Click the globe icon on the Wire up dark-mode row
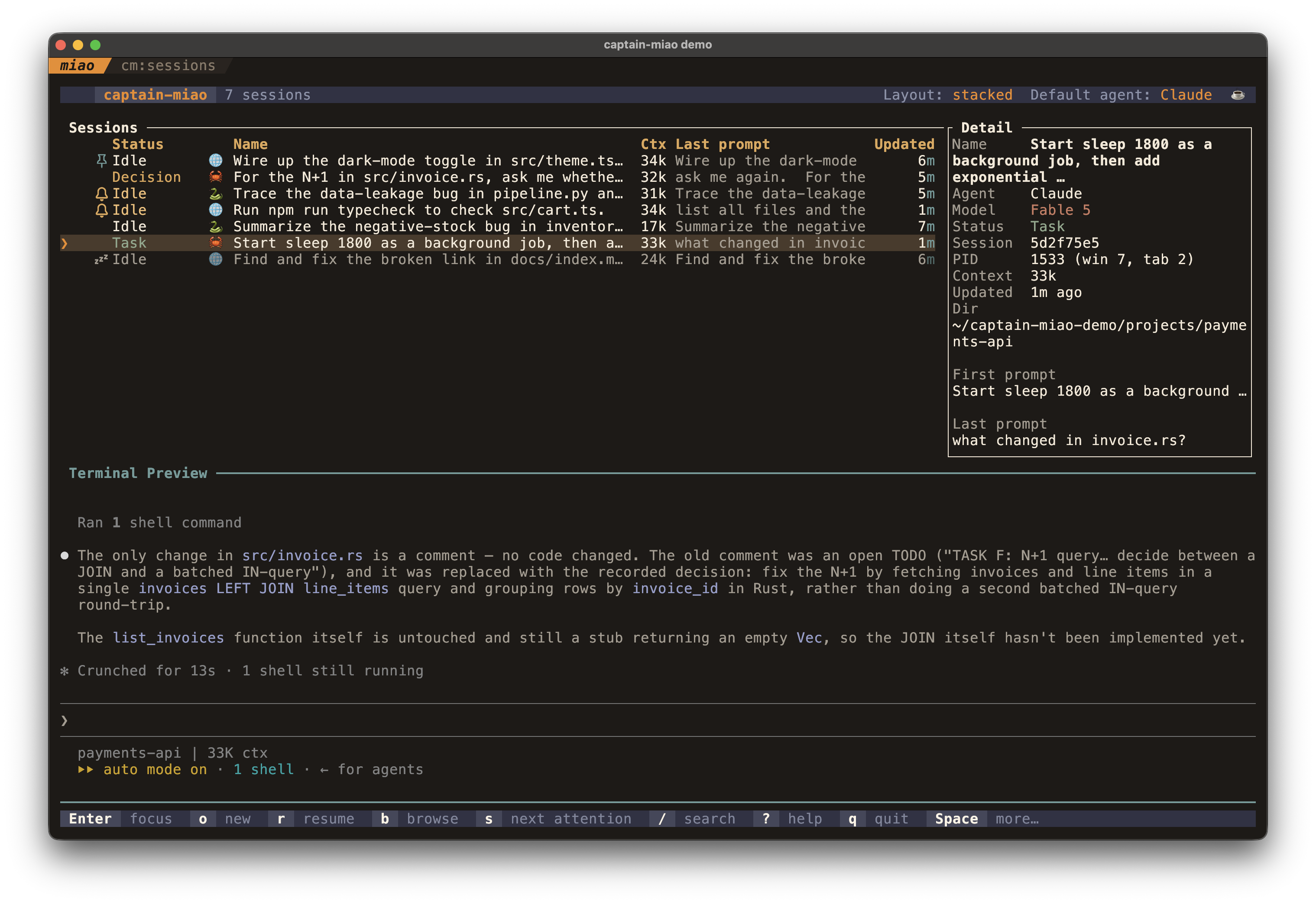1316x904 pixels. [215, 161]
